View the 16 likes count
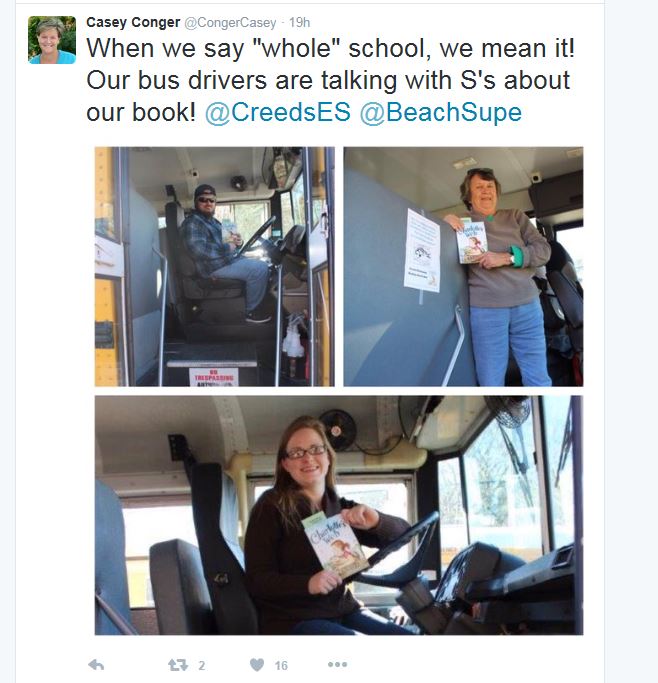658x683 pixels. pyautogui.click(x=281, y=665)
